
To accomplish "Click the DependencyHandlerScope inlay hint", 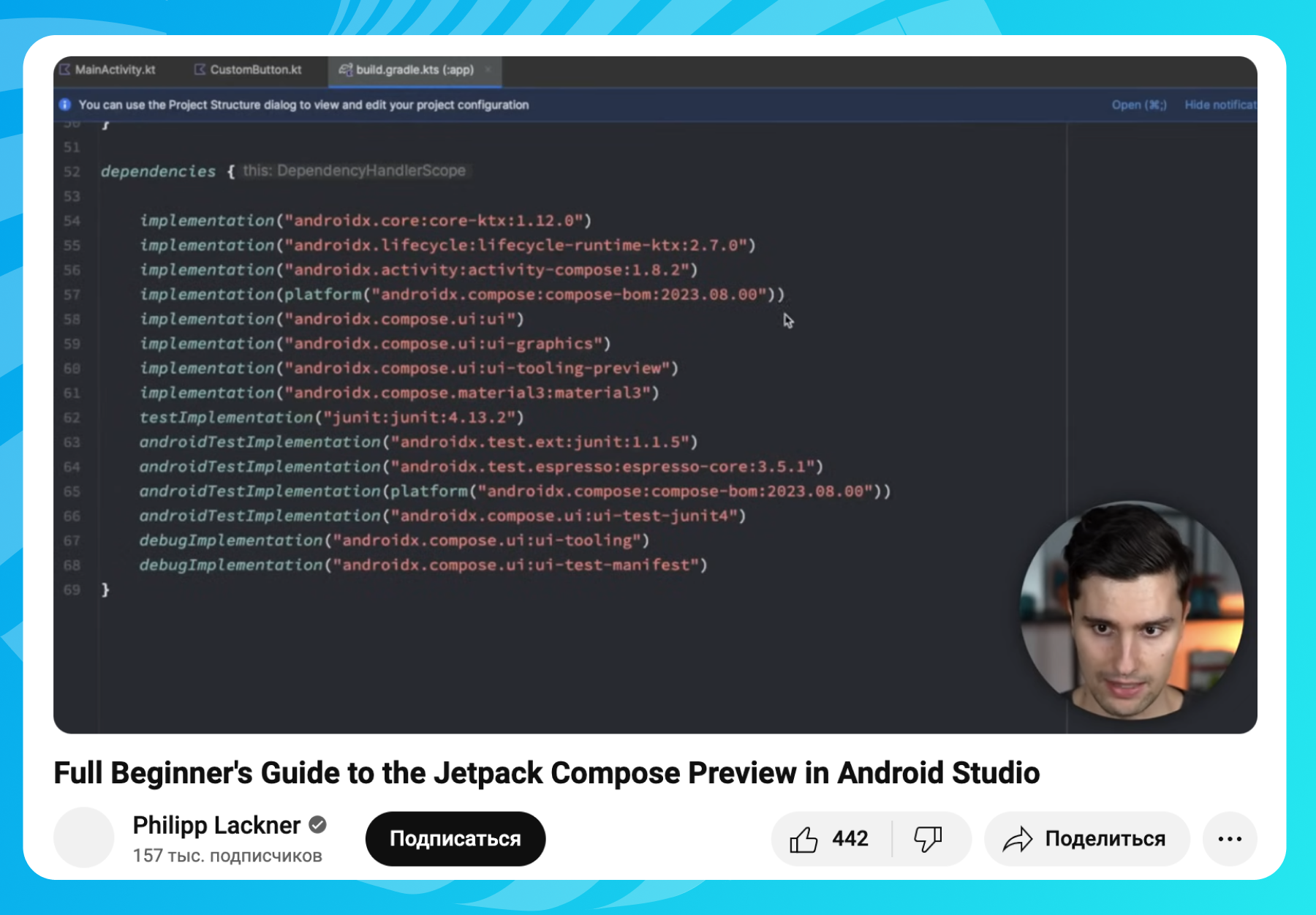I will click(355, 170).
